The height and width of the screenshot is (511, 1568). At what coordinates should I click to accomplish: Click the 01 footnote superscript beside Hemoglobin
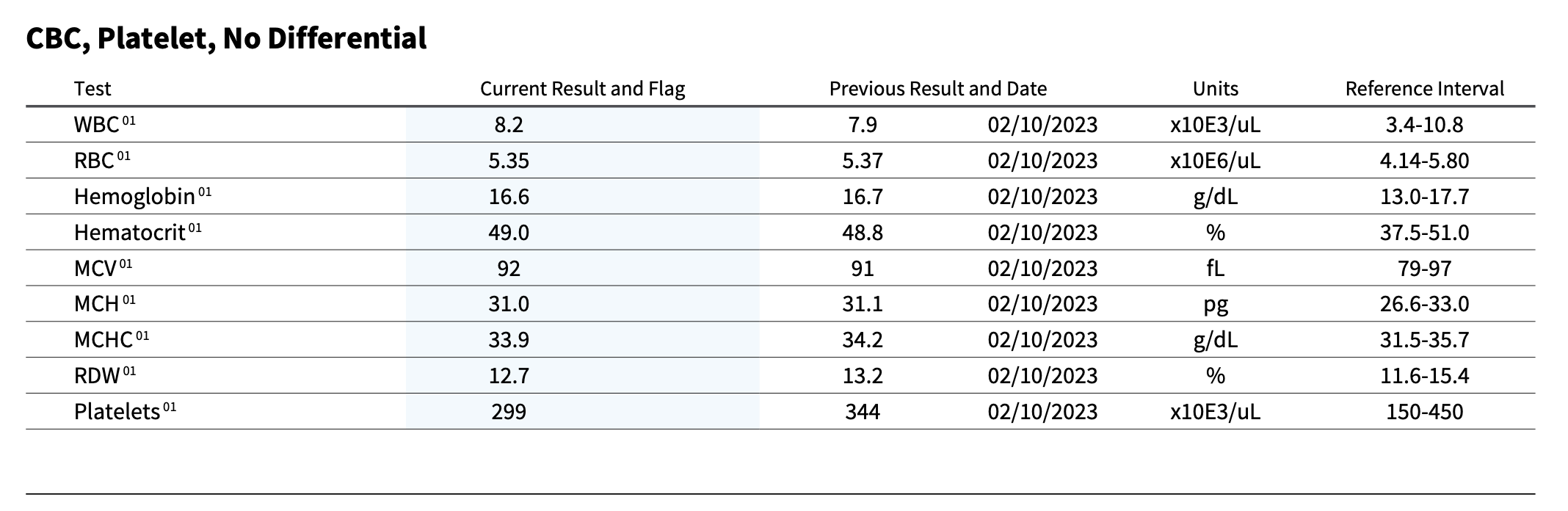click(205, 192)
